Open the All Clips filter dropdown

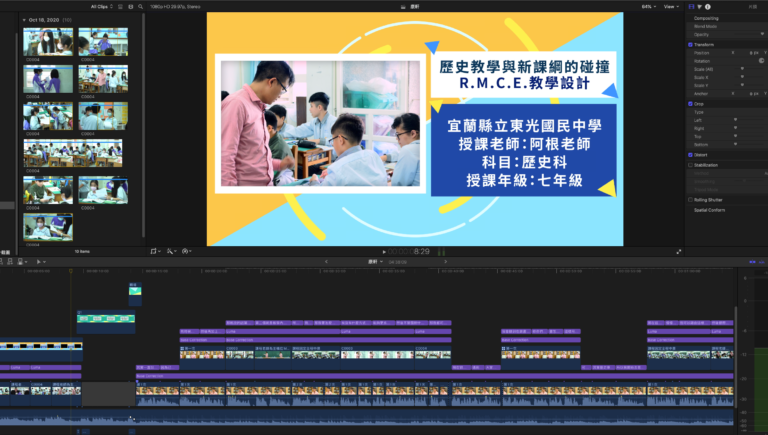tap(102, 6)
